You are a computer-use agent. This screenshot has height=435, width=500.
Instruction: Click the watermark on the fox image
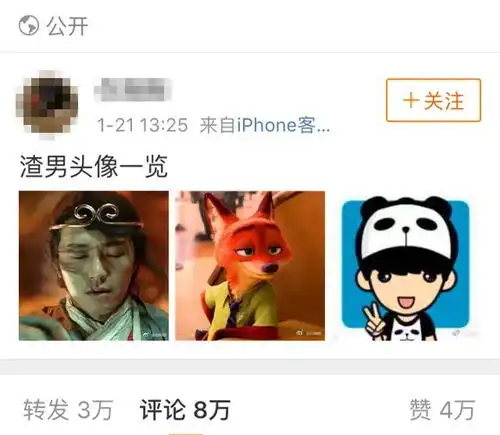coord(309,333)
